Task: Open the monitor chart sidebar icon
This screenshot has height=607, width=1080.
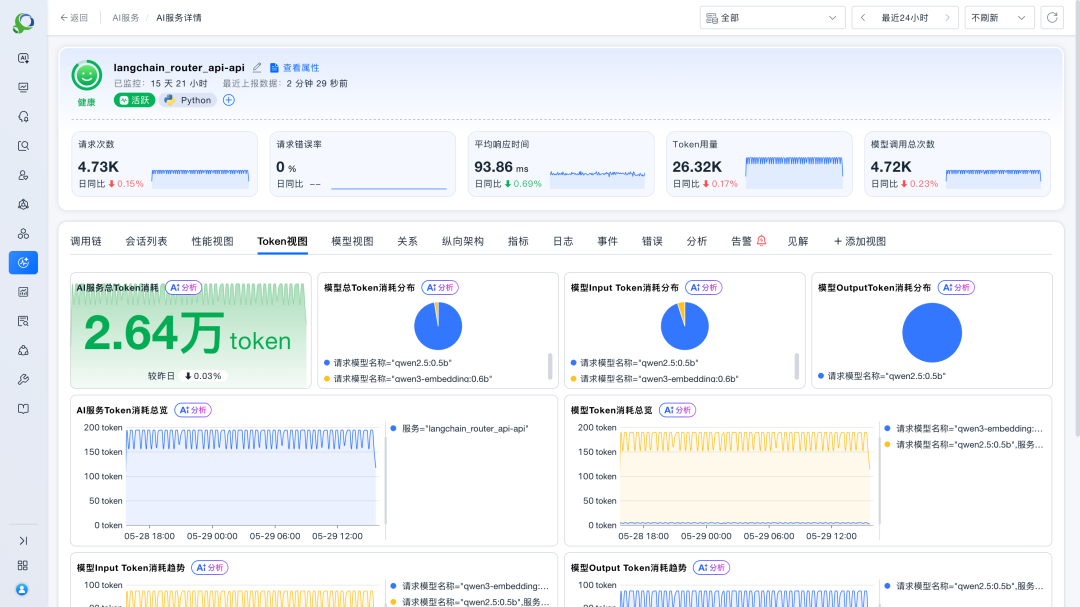Action: click(x=23, y=88)
